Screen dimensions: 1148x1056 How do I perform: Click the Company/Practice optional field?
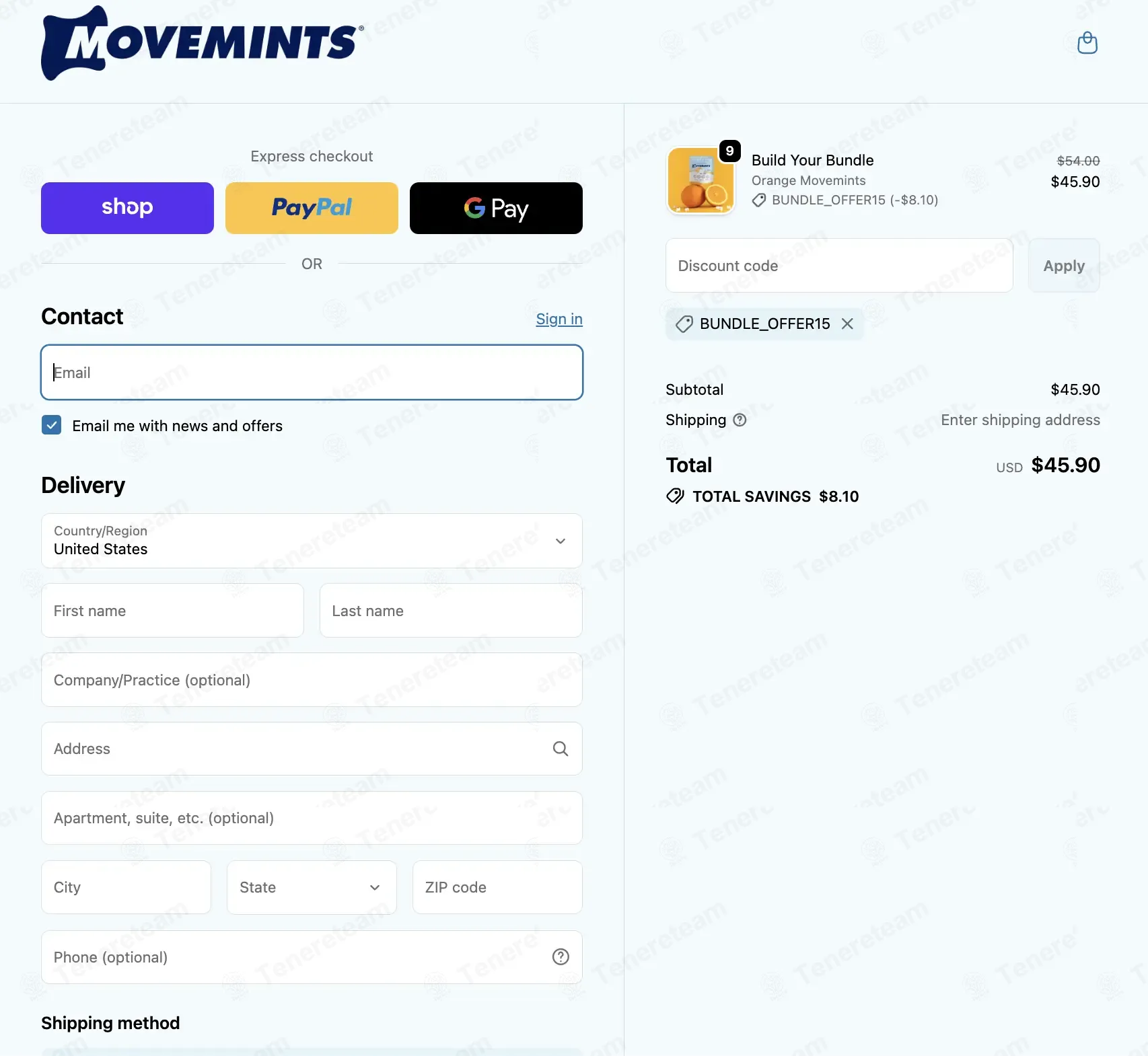pos(312,680)
